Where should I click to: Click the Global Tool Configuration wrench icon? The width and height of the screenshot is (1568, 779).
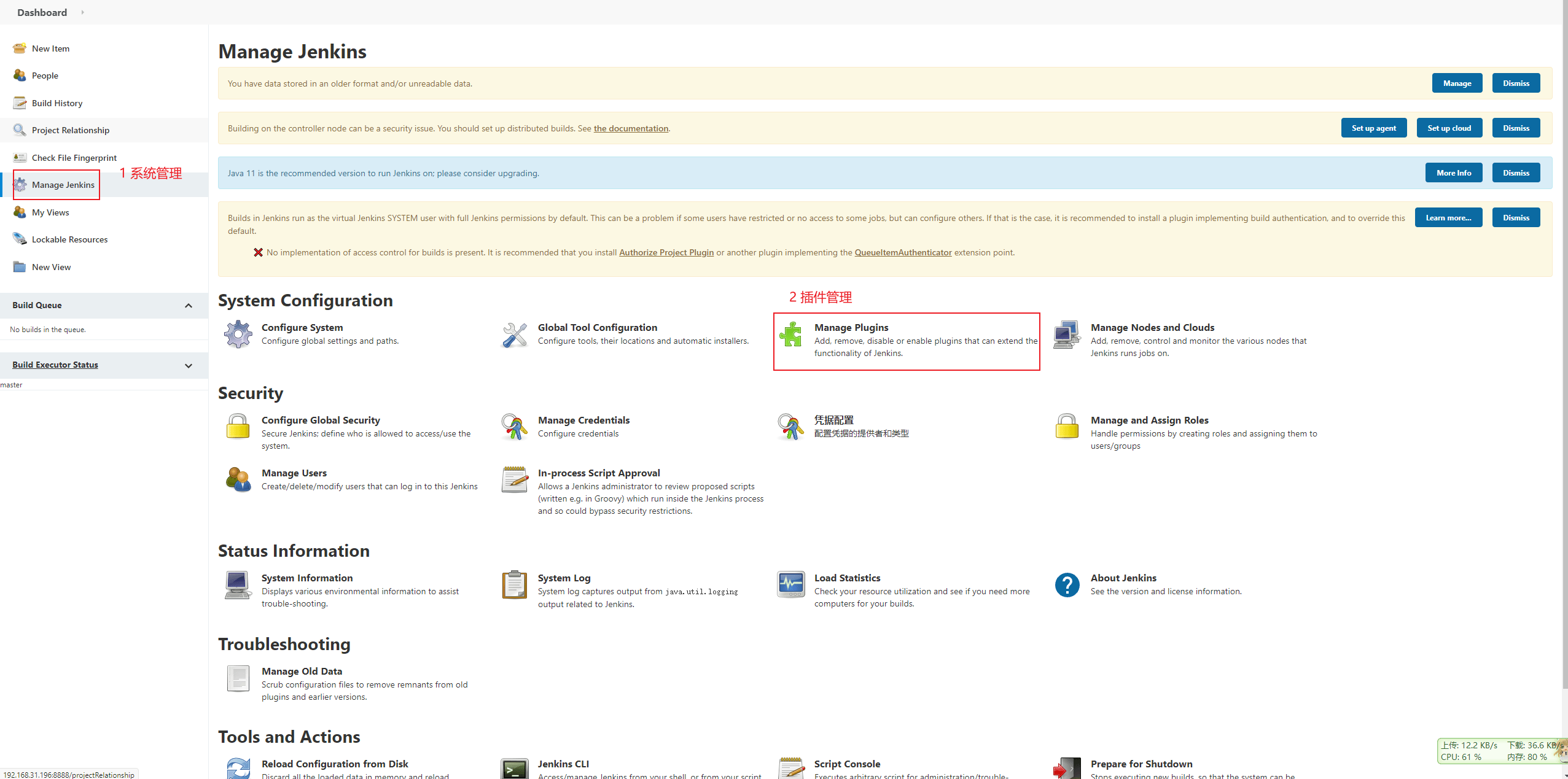515,335
